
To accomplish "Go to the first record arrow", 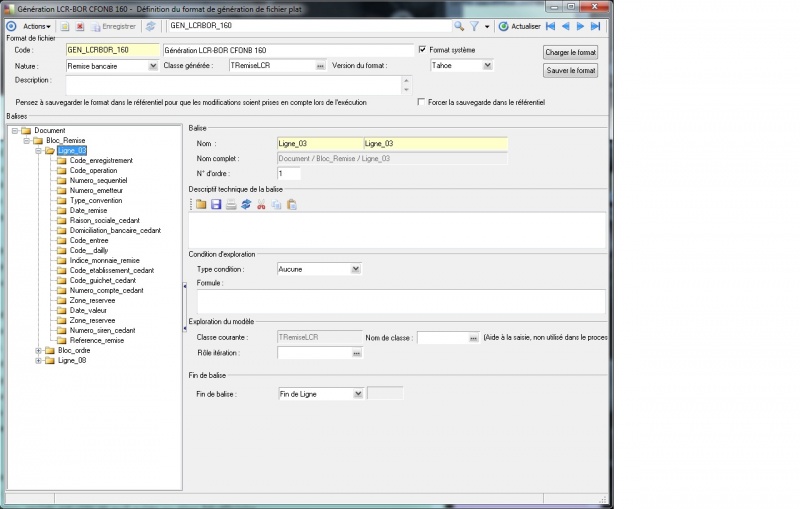I will (x=551, y=26).
